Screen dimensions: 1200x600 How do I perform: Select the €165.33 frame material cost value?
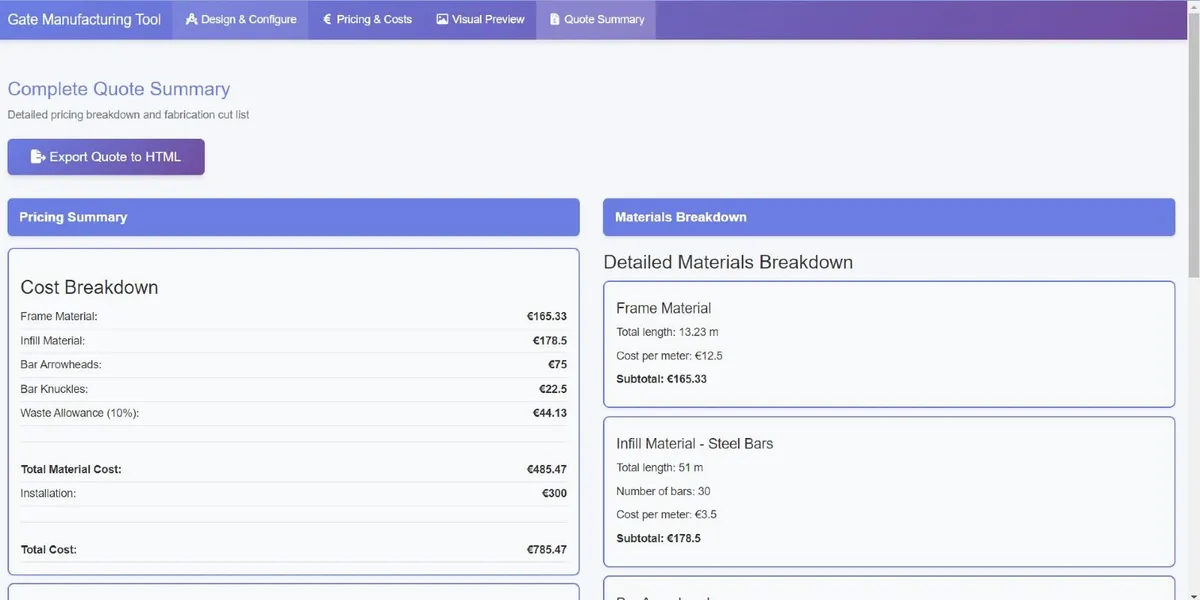coord(547,316)
